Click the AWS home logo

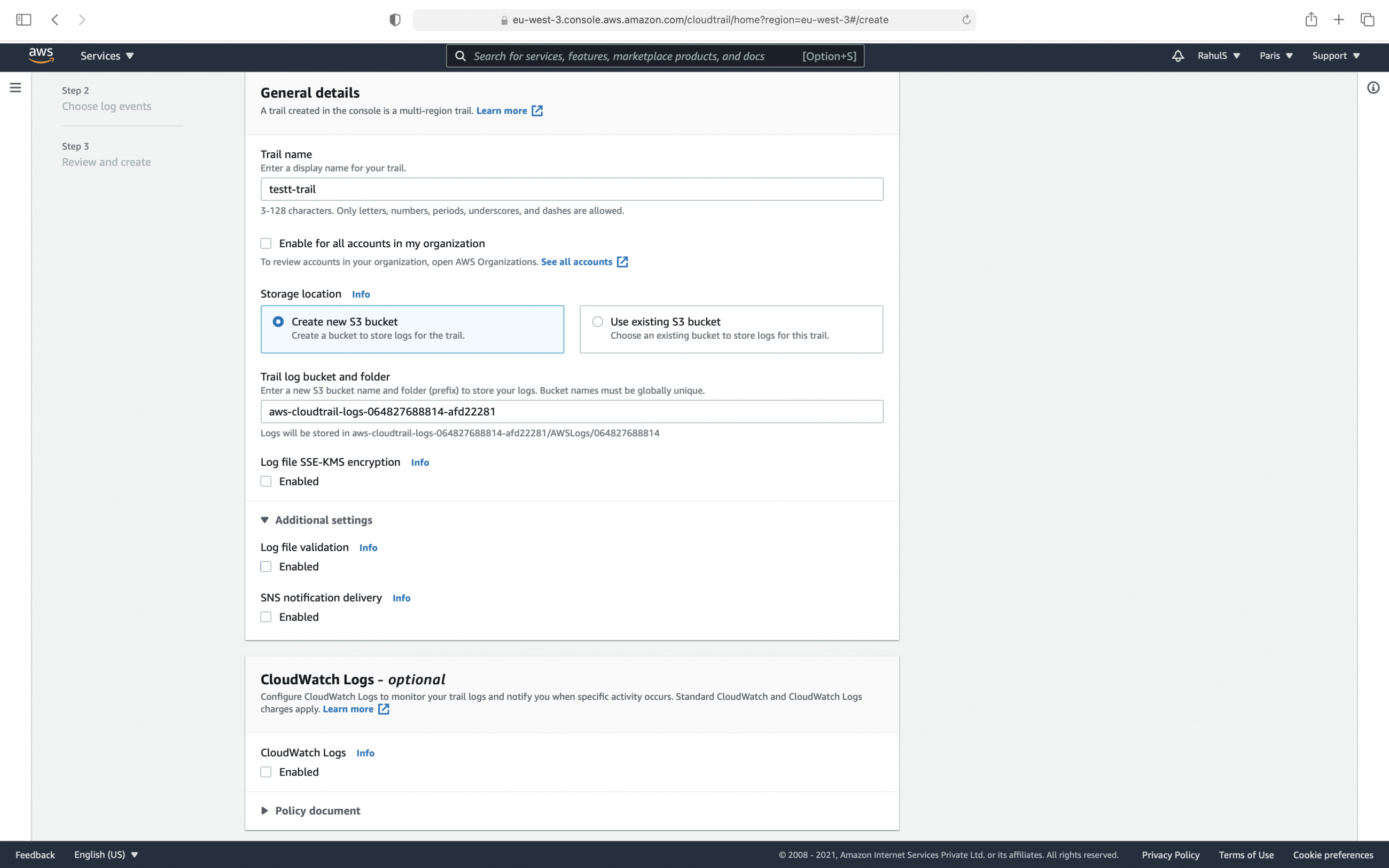click(41, 56)
